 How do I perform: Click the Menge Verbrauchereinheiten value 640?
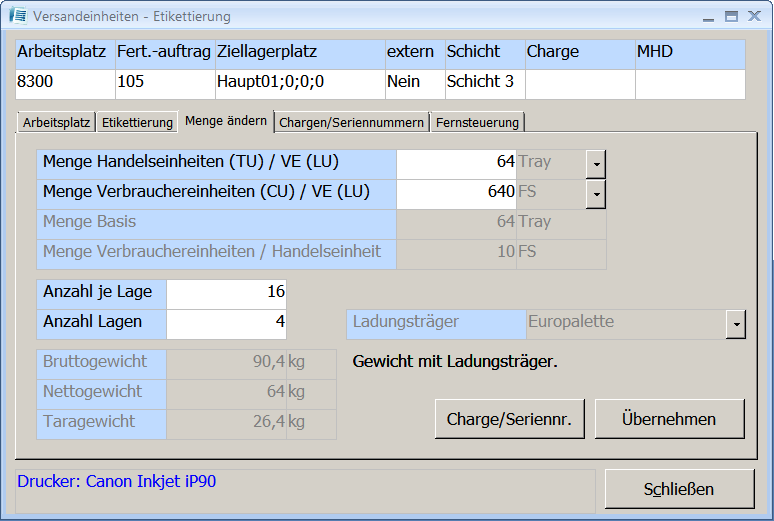tap(456, 192)
